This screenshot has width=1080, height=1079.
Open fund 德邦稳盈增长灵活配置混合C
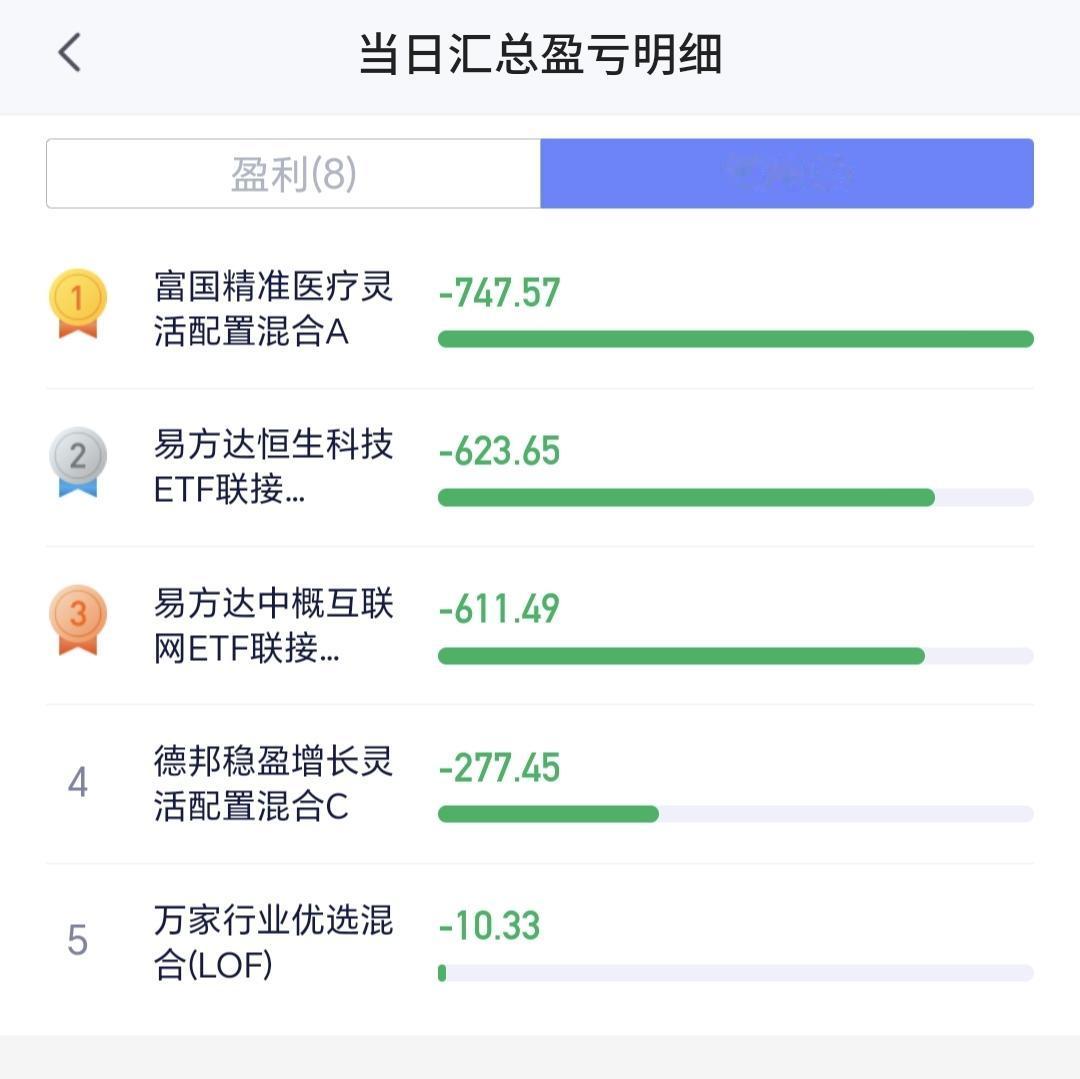click(x=273, y=783)
